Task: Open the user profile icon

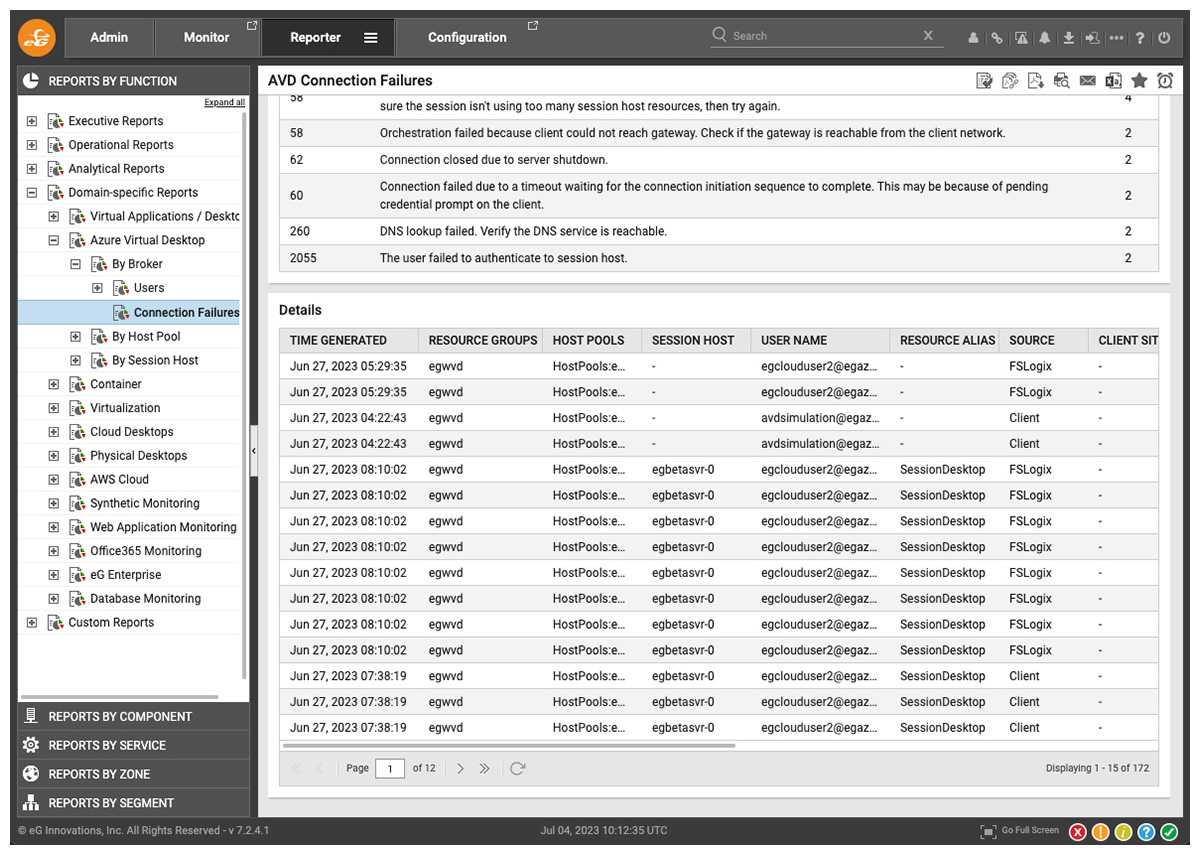Action: point(973,38)
